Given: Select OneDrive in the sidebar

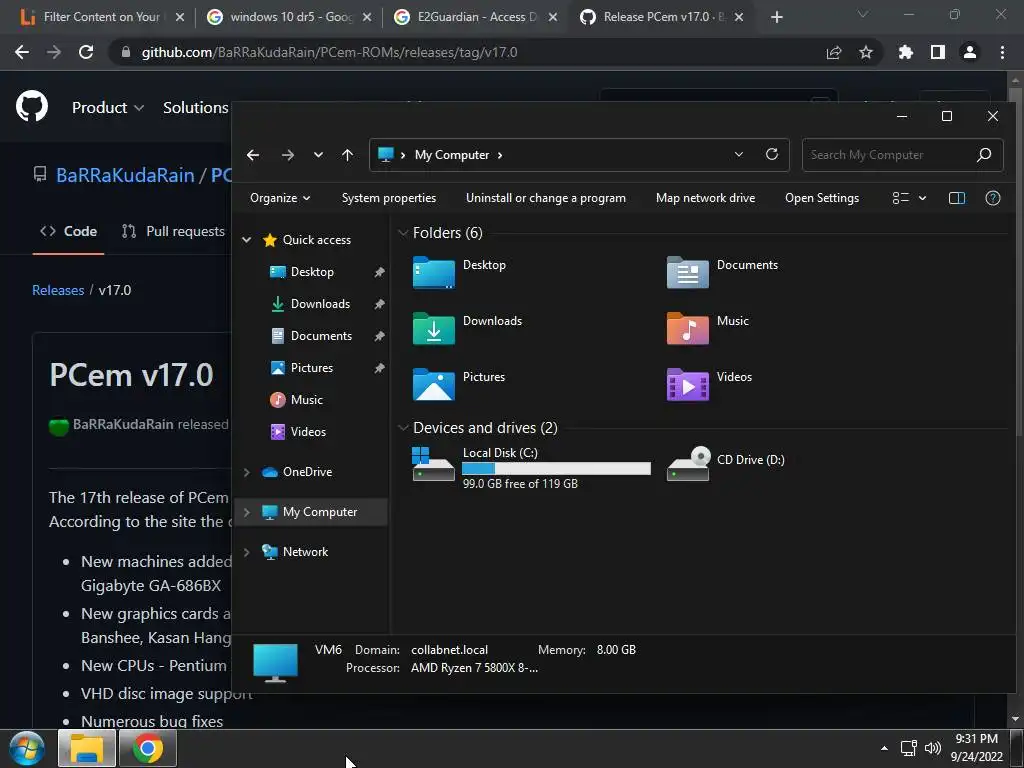Looking at the screenshot, I should pyautogui.click(x=307, y=472).
